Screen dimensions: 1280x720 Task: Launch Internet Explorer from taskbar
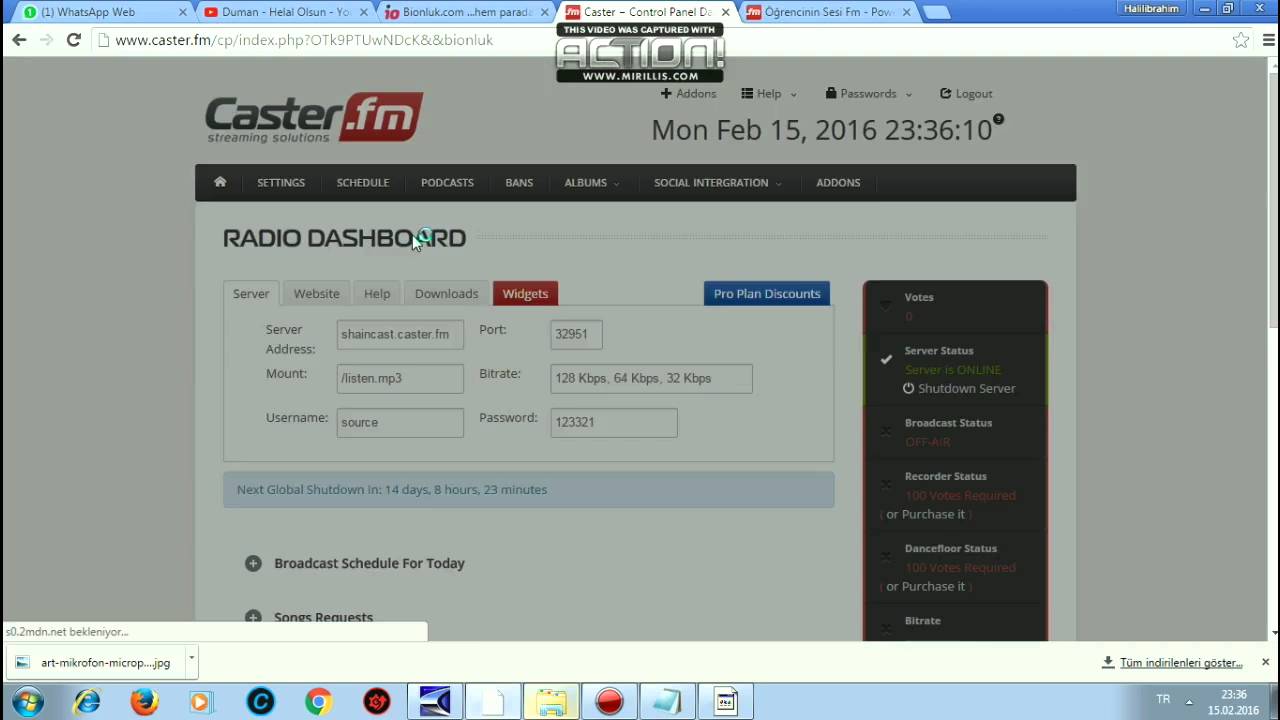[87, 701]
